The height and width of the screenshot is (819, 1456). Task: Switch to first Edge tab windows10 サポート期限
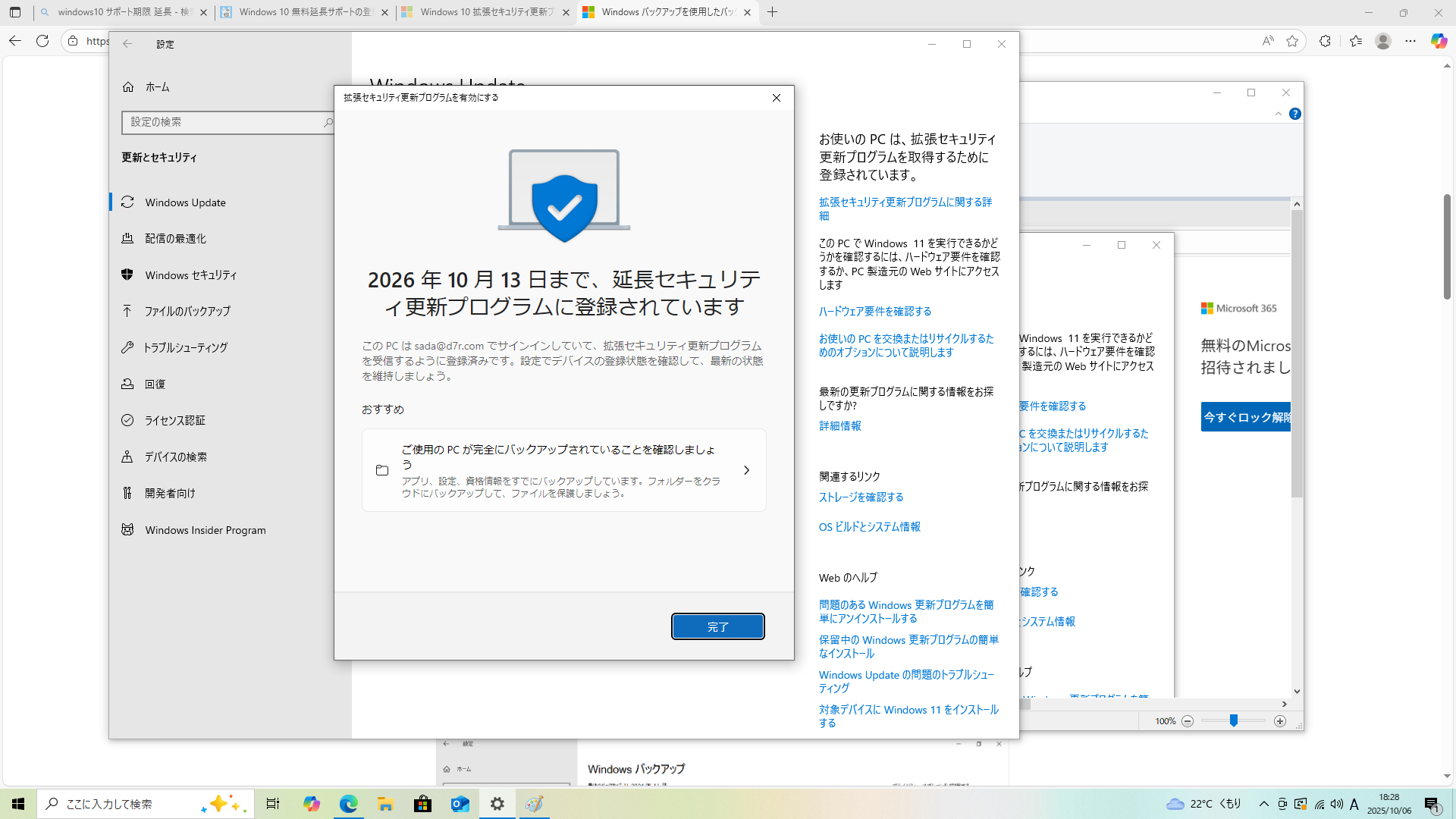[x=121, y=12]
